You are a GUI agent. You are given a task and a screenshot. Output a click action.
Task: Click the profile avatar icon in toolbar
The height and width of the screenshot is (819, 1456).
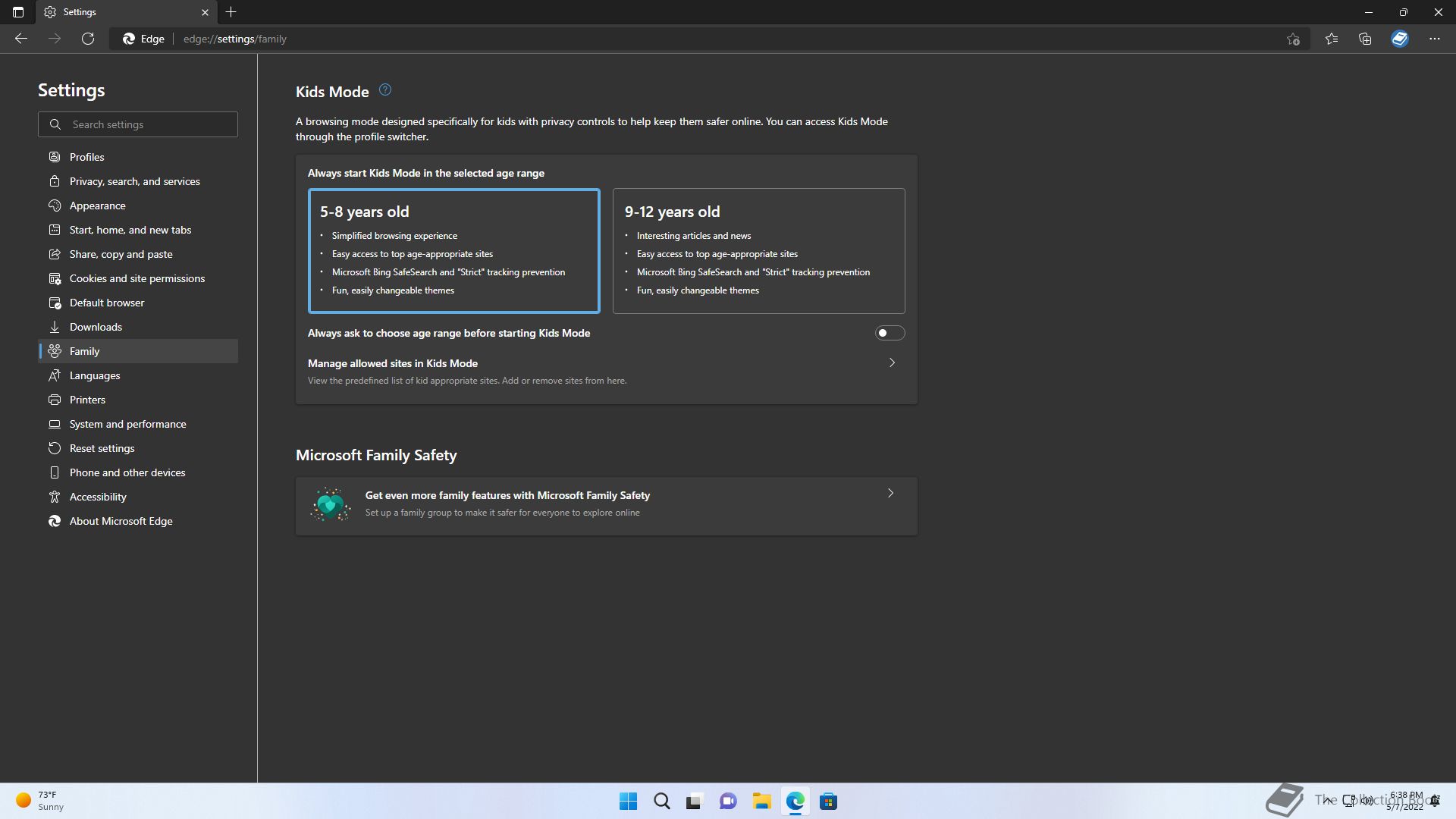click(x=1400, y=39)
